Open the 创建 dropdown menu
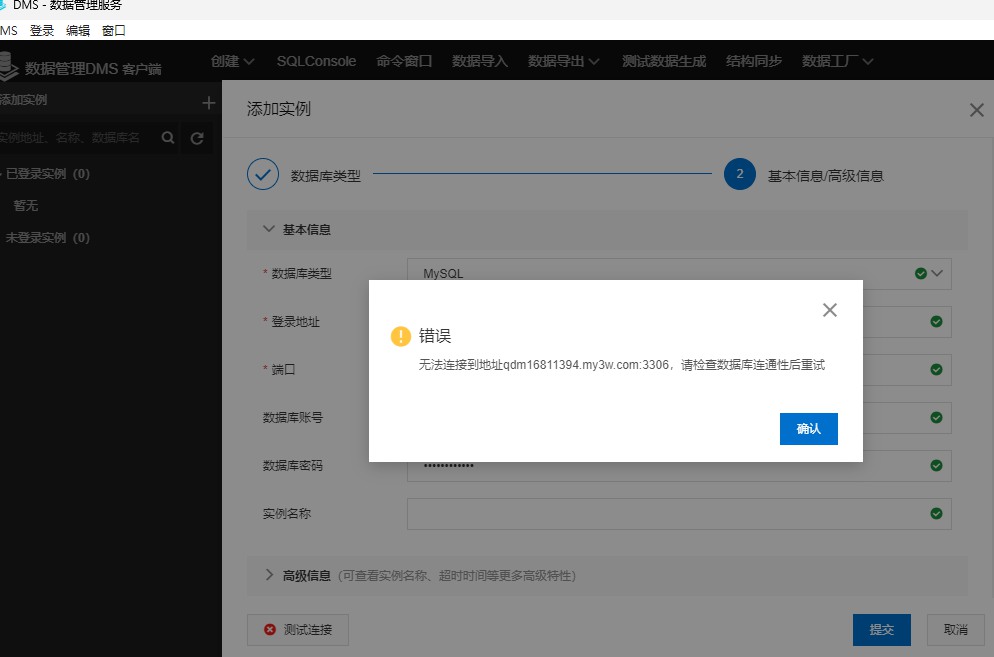This screenshot has width=994, height=657. coord(232,62)
